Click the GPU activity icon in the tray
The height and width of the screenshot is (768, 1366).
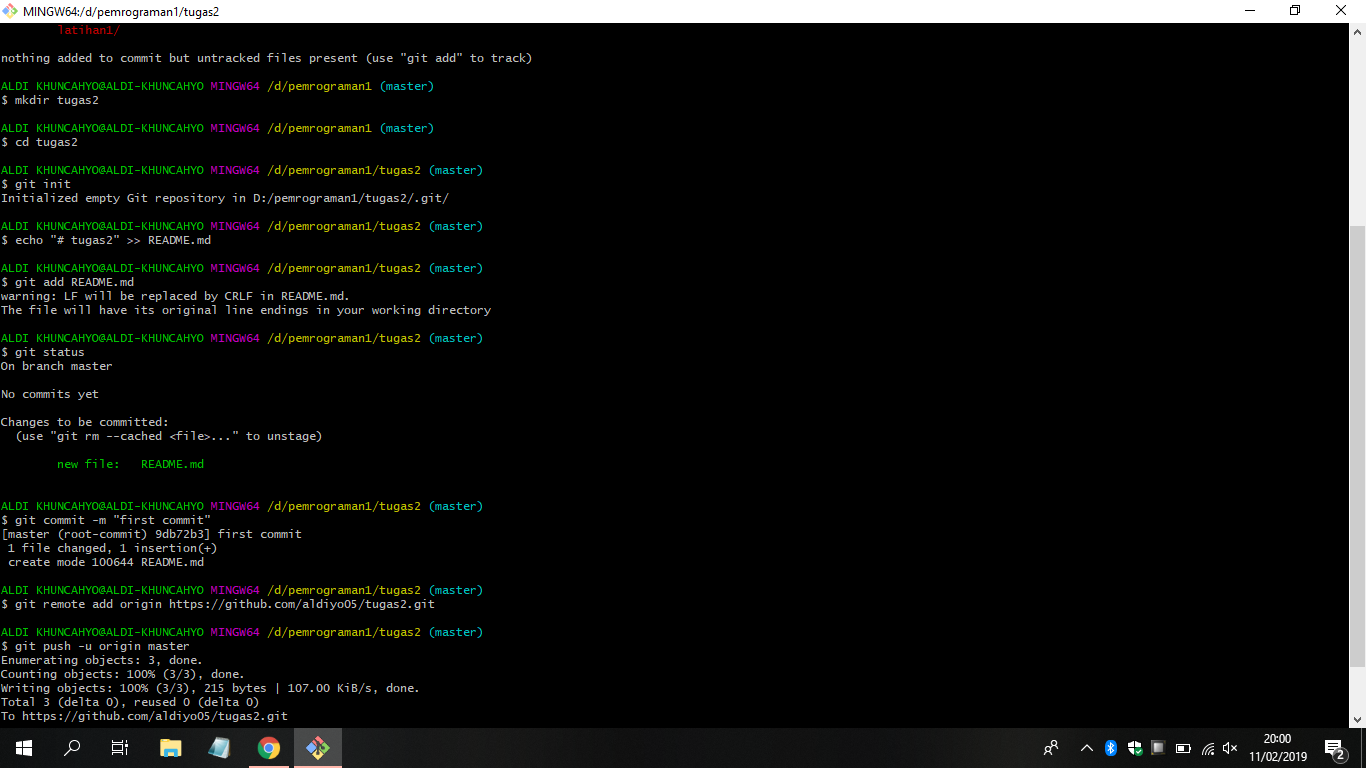pos(1157,747)
